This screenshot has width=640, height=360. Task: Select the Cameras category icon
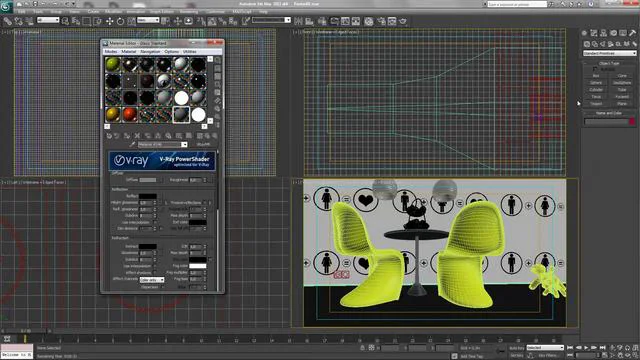(611, 44)
